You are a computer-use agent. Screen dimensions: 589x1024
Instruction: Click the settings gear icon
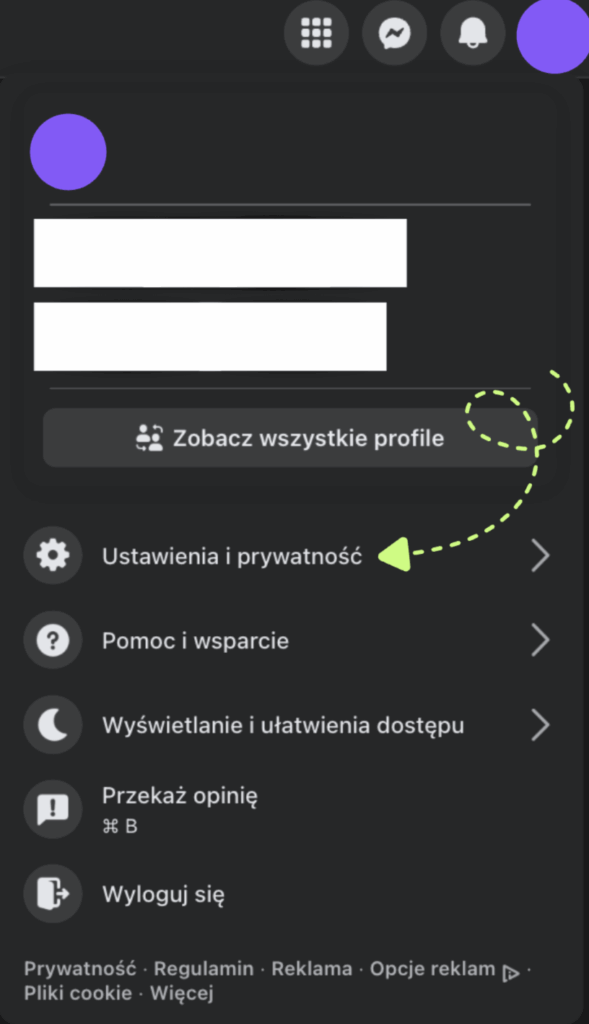tap(53, 555)
